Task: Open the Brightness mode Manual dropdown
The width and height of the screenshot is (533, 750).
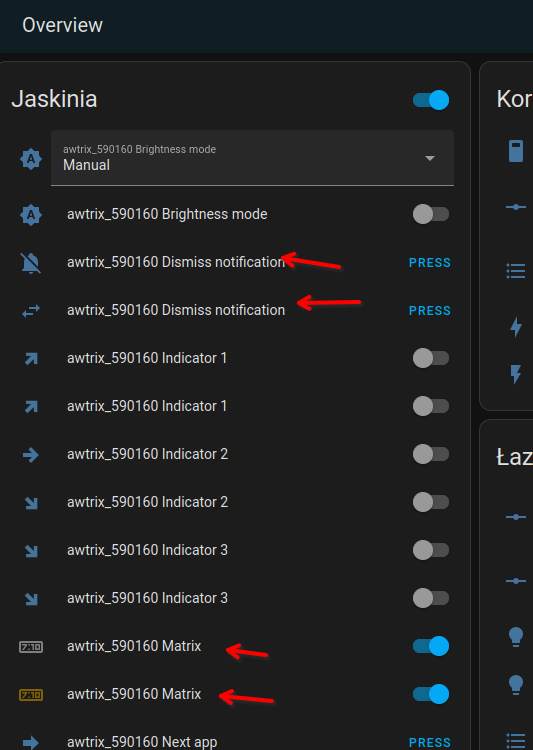Action: [x=252, y=158]
